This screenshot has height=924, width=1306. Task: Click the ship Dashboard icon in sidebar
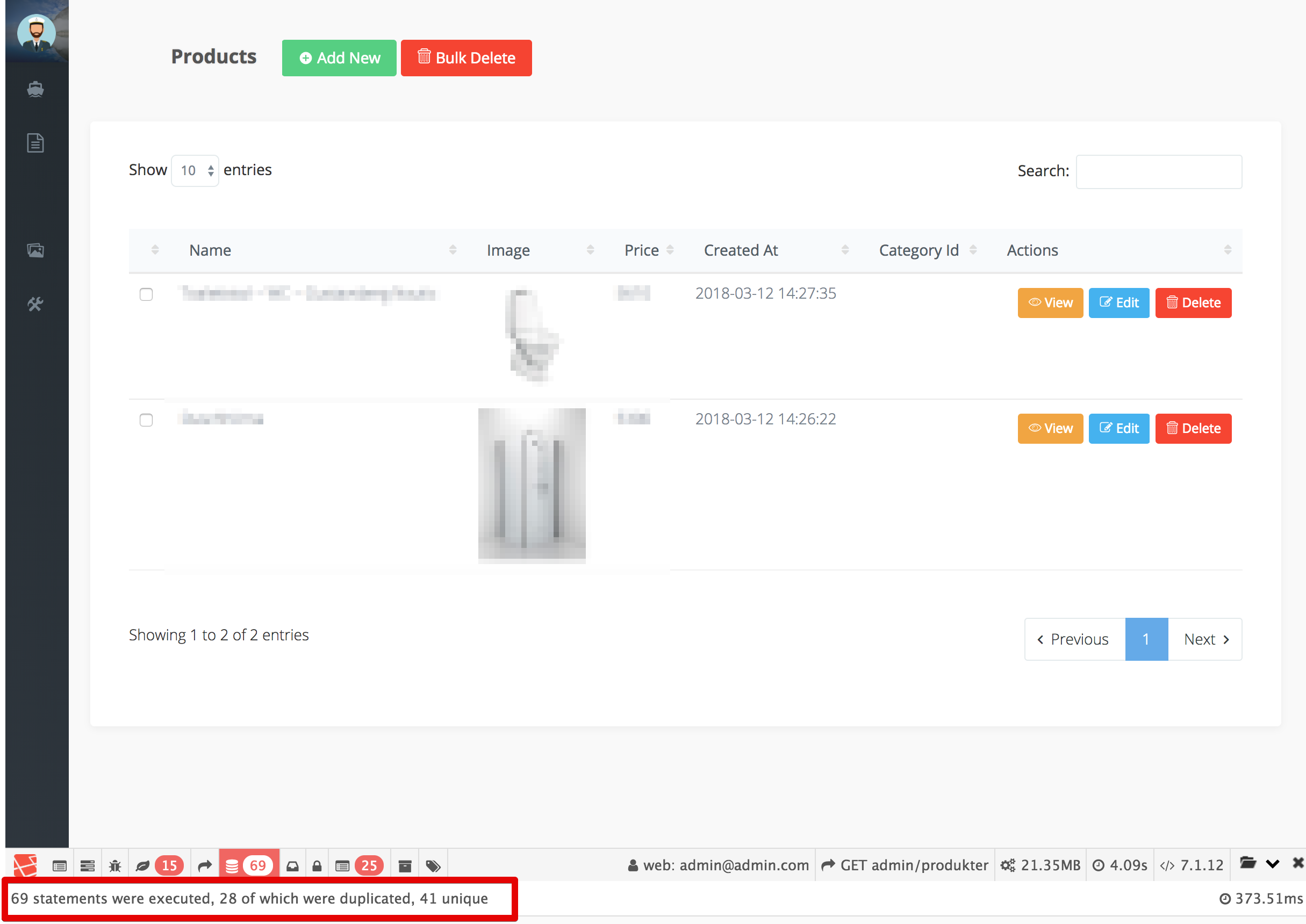click(x=35, y=89)
